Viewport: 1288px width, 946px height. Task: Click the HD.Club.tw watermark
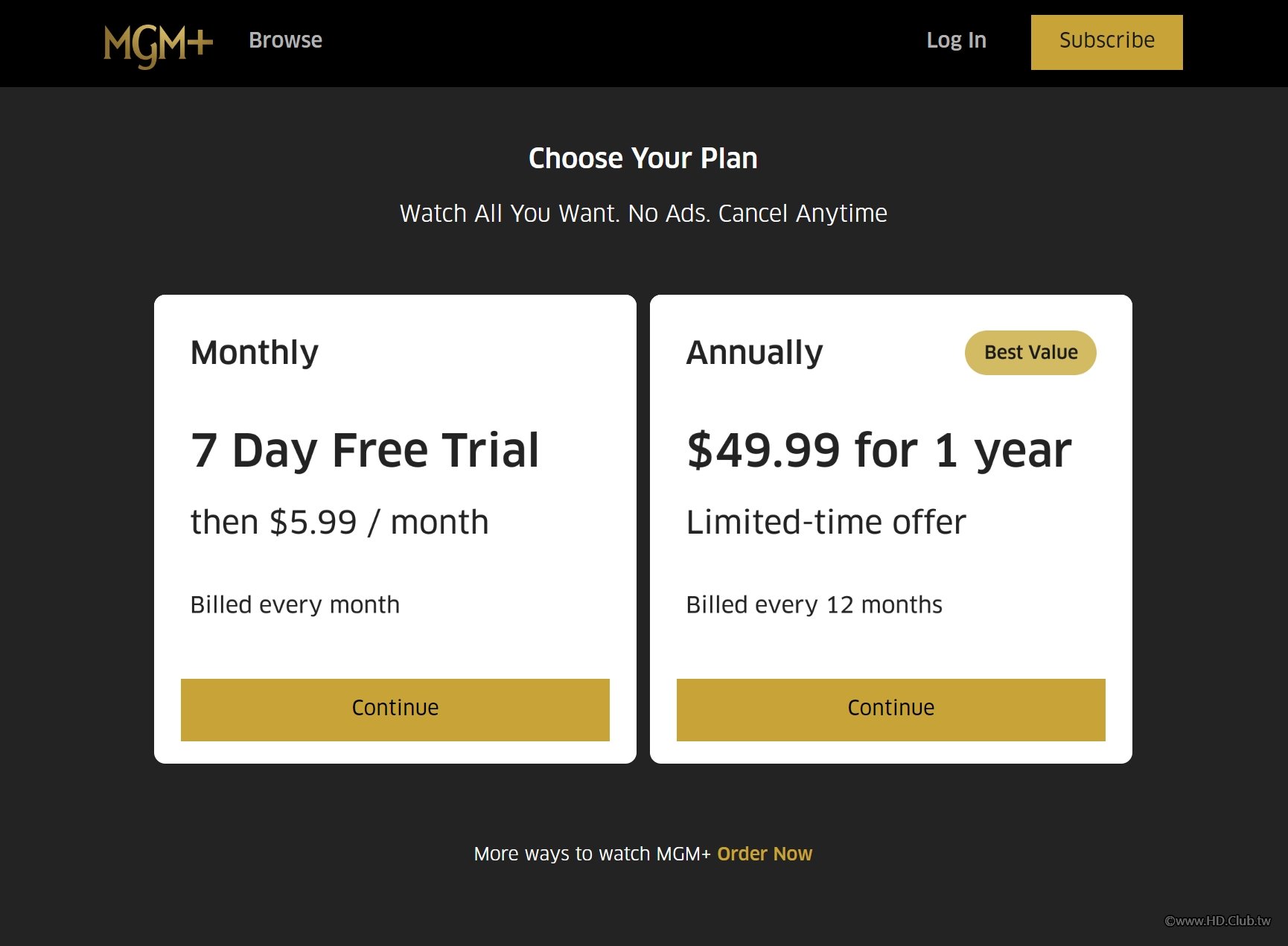pos(1217,921)
